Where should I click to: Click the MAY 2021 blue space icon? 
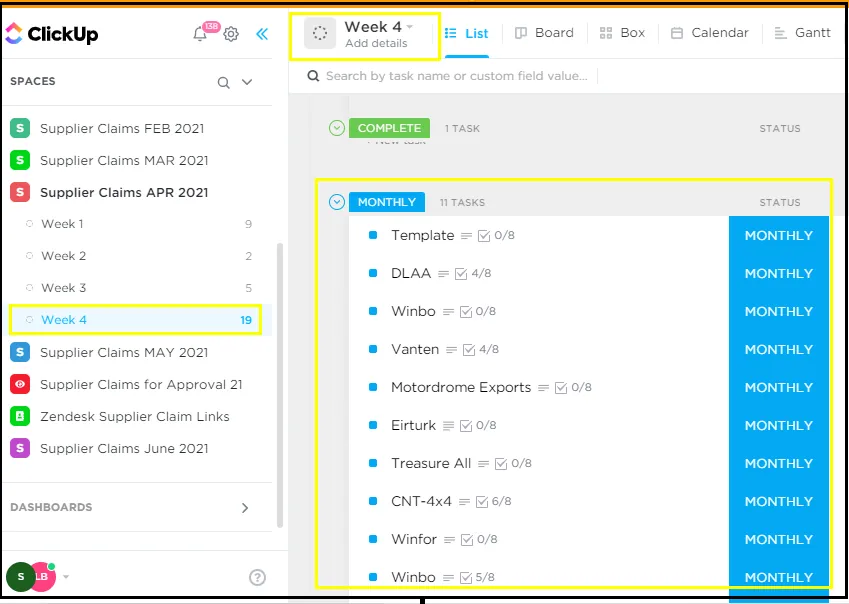(20, 352)
